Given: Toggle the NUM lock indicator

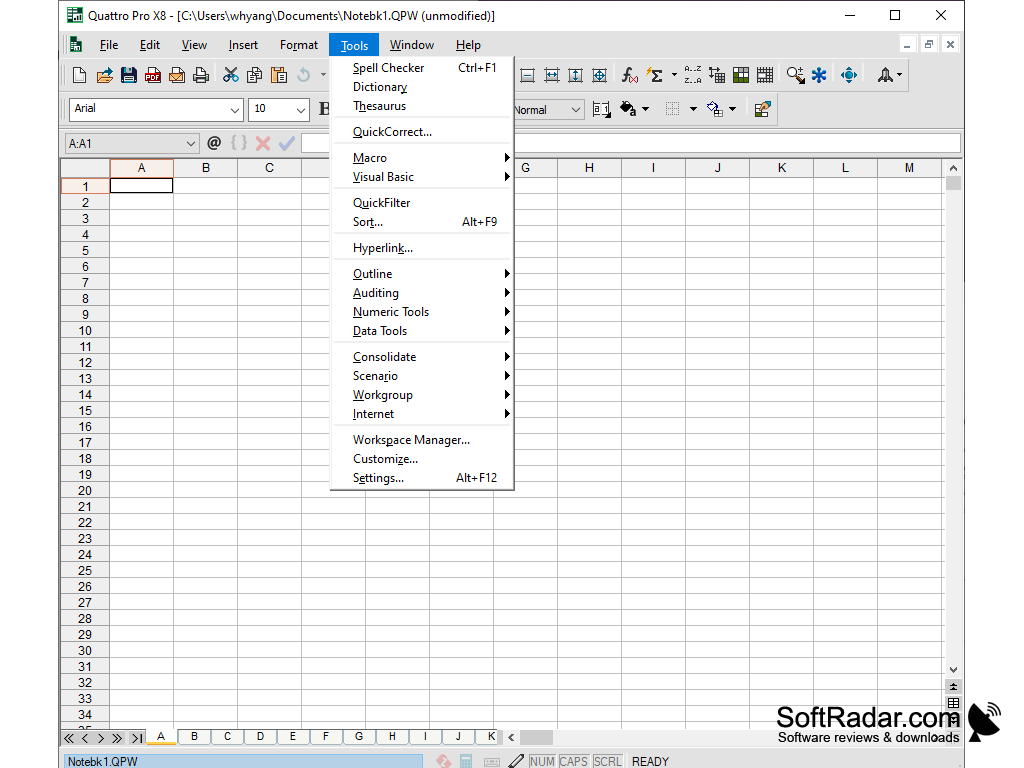Looking at the screenshot, I should [541, 761].
